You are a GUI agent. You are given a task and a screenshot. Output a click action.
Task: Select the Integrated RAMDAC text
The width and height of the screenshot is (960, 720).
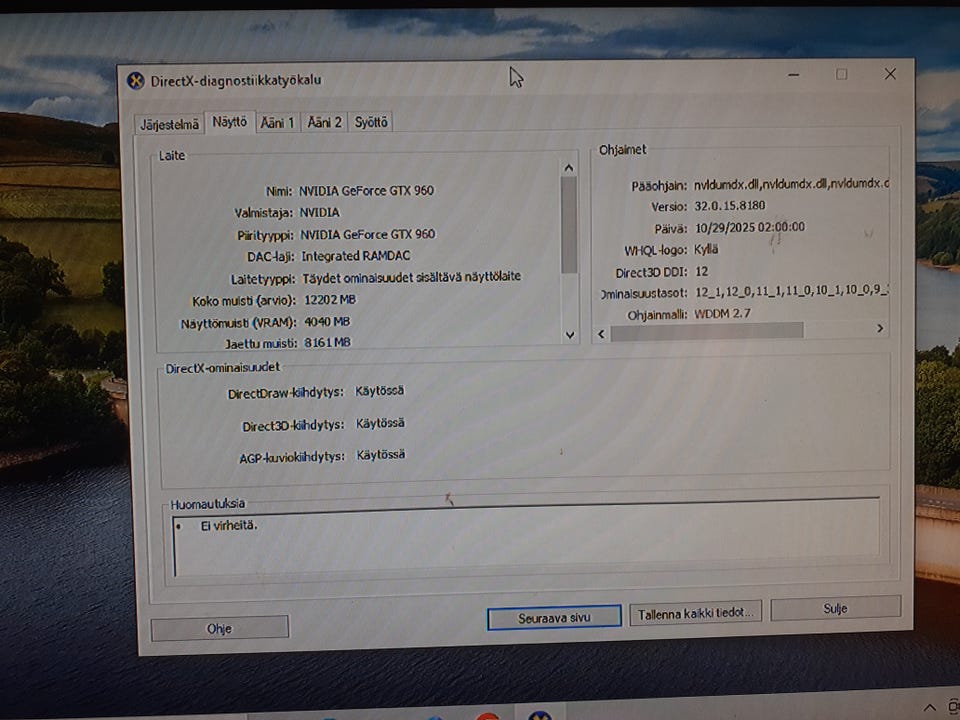point(356,256)
